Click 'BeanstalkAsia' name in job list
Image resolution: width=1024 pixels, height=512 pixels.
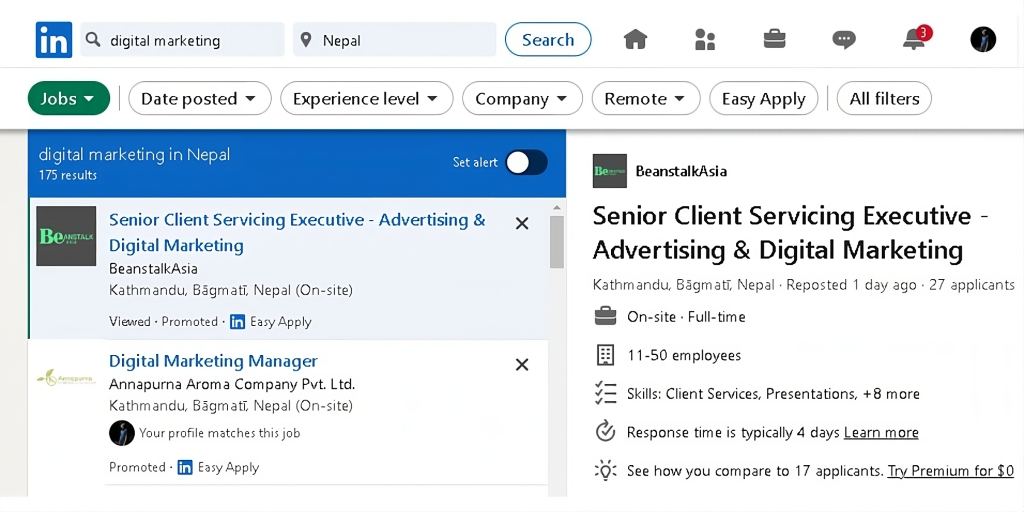click(153, 268)
